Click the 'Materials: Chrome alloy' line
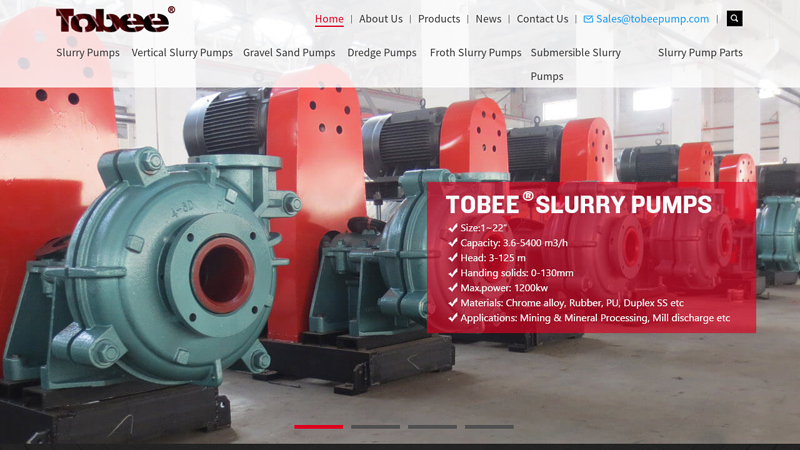Image resolution: width=800 pixels, height=450 pixels. (x=572, y=303)
